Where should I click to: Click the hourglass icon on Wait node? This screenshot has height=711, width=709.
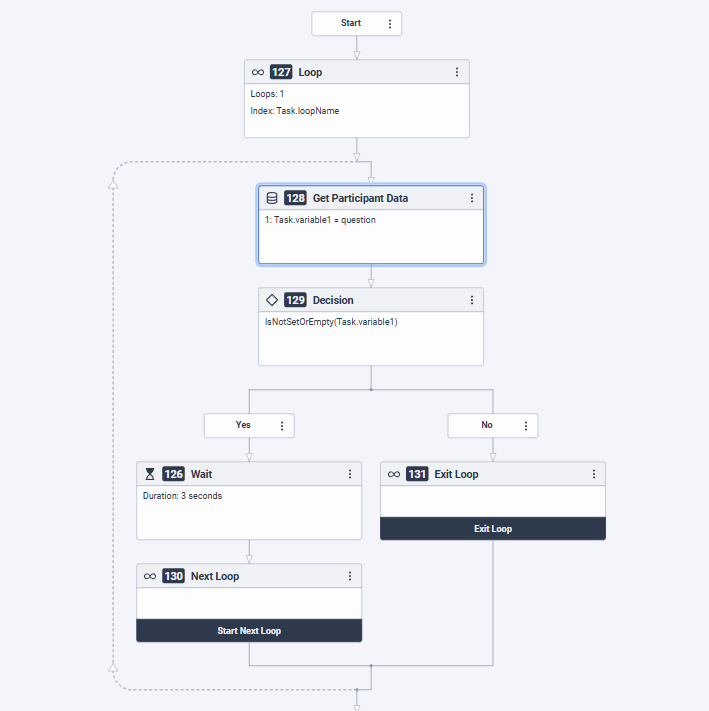150,474
